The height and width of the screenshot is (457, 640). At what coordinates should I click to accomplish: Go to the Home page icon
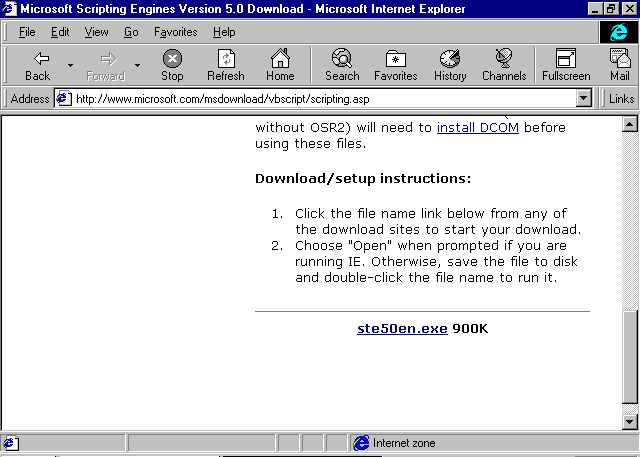(280, 65)
